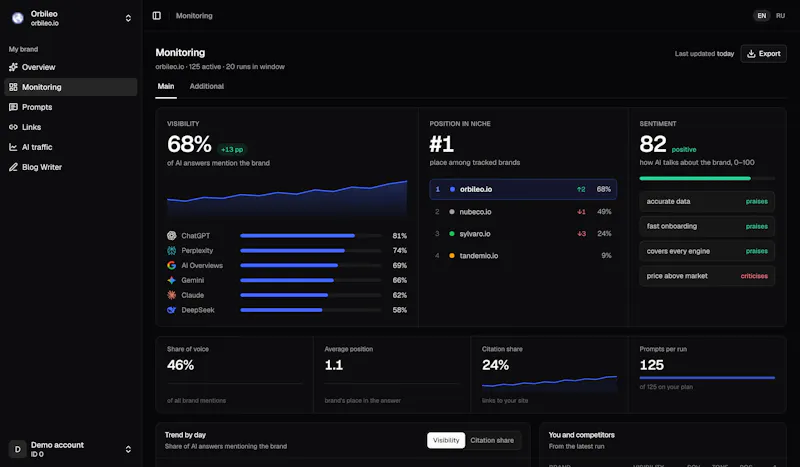This screenshot has width=800, height=467.
Task: Click the AI traffic chart icon
Action: [13, 147]
